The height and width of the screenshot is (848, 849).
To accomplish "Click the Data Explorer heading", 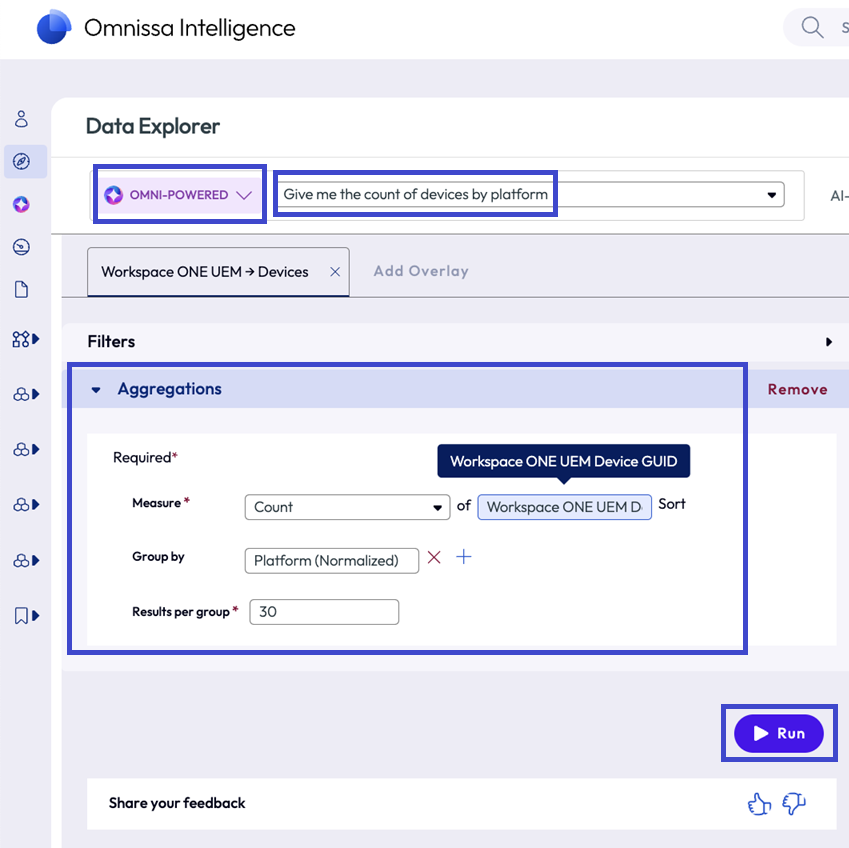I will [153, 126].
